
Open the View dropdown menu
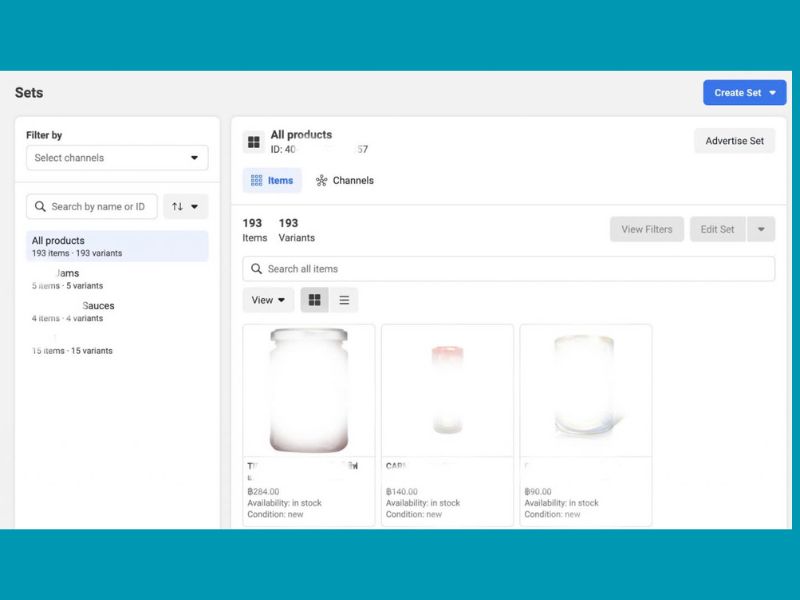click(268, 300)
